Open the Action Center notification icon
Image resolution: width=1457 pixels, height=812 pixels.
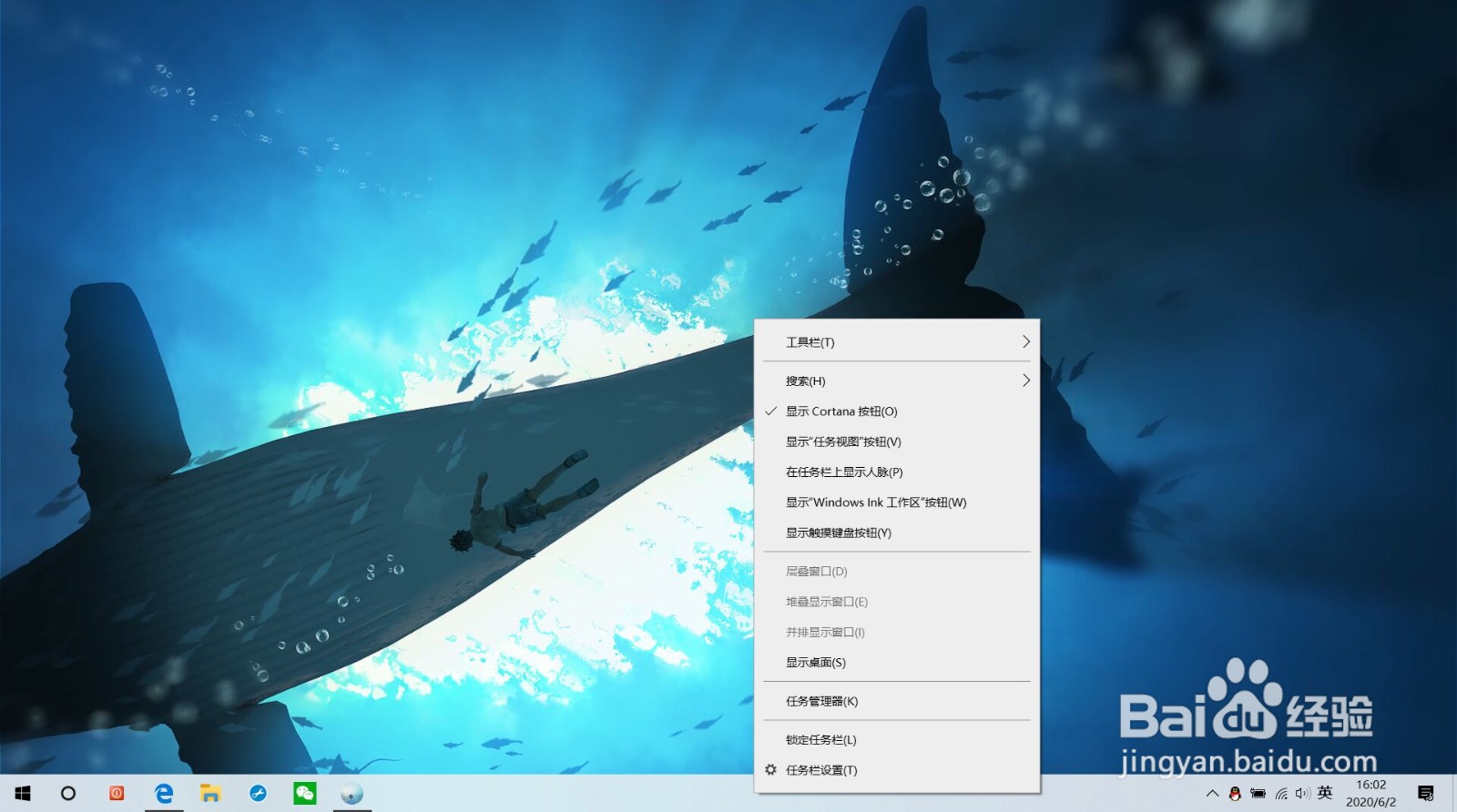pyautogui.click(x=1426, y=794)
